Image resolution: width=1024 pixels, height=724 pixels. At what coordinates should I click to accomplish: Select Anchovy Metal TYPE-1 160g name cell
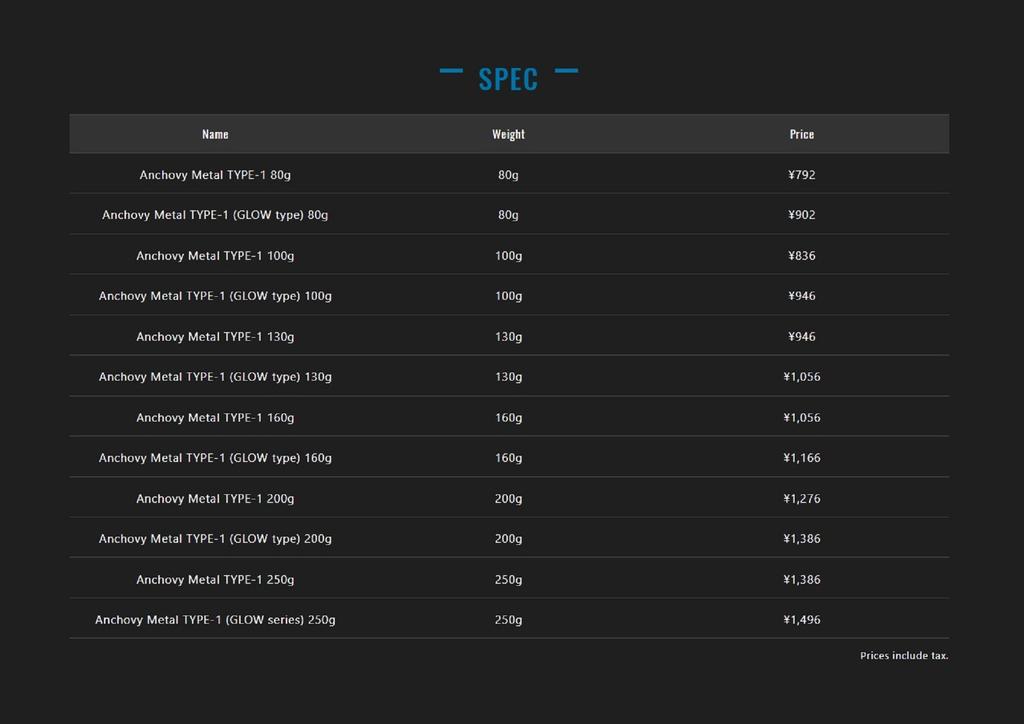(x=215, y=418)
